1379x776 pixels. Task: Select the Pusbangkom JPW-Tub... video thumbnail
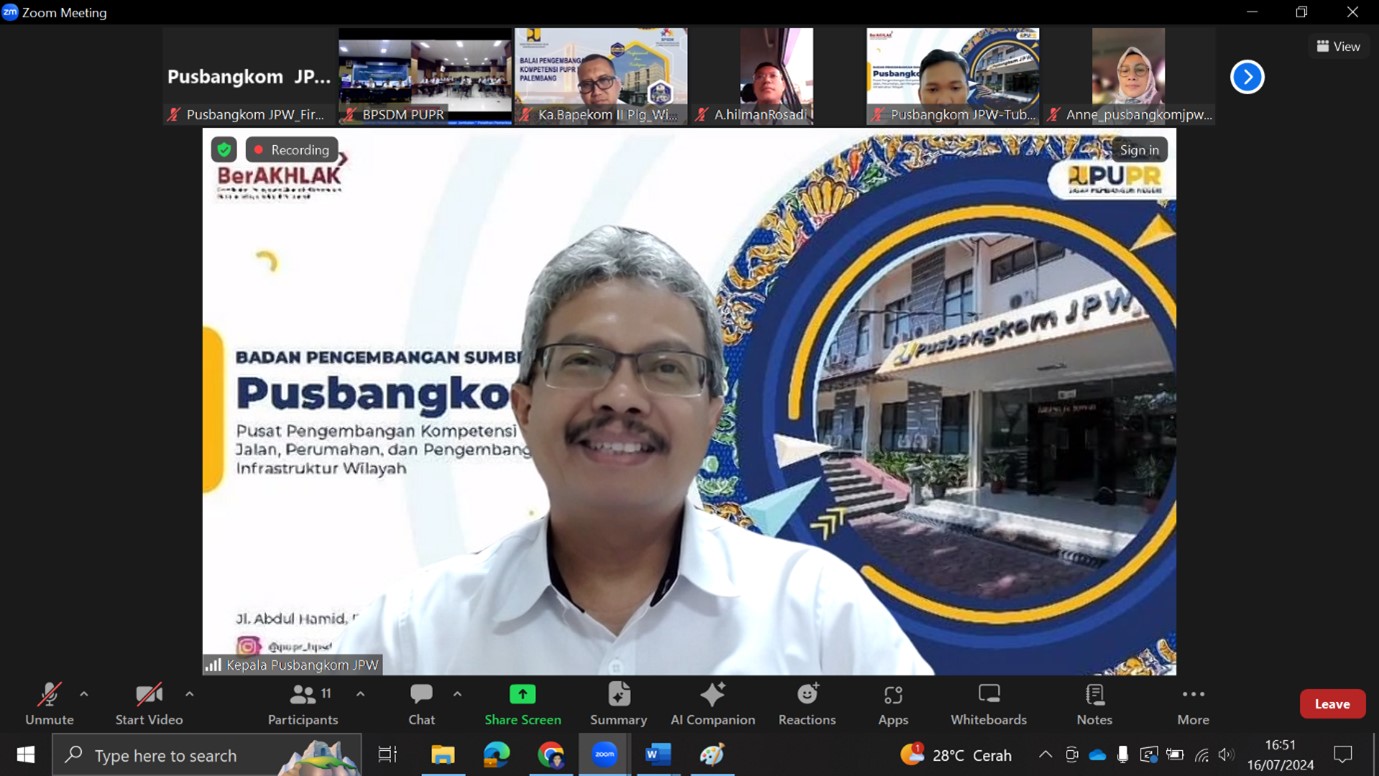[953, 76]
